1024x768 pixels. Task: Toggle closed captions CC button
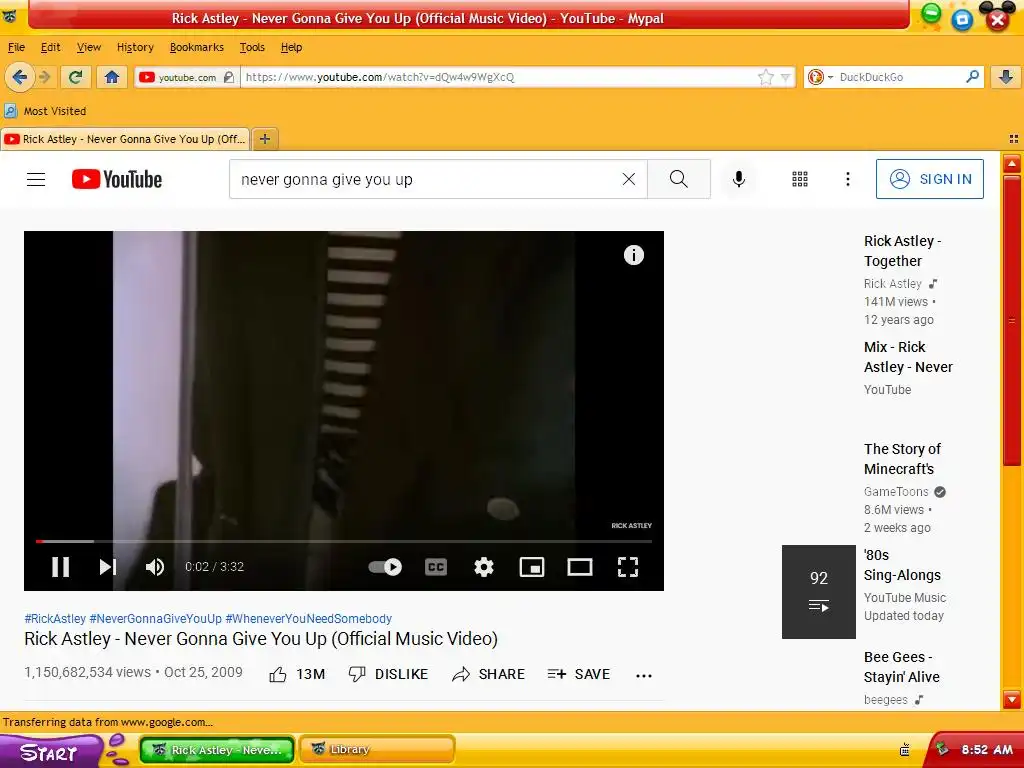436,567
